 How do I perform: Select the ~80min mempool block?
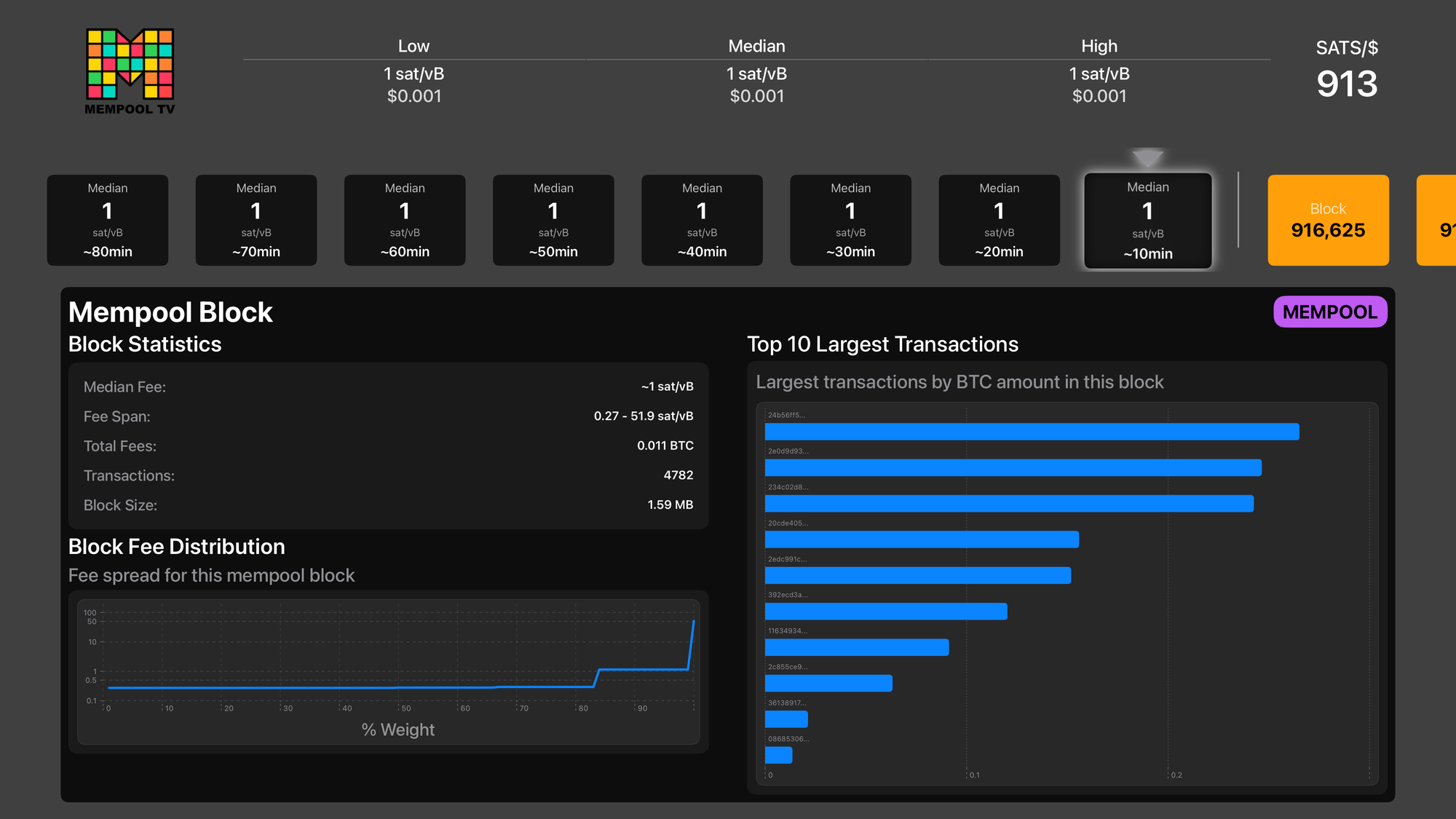108,221
